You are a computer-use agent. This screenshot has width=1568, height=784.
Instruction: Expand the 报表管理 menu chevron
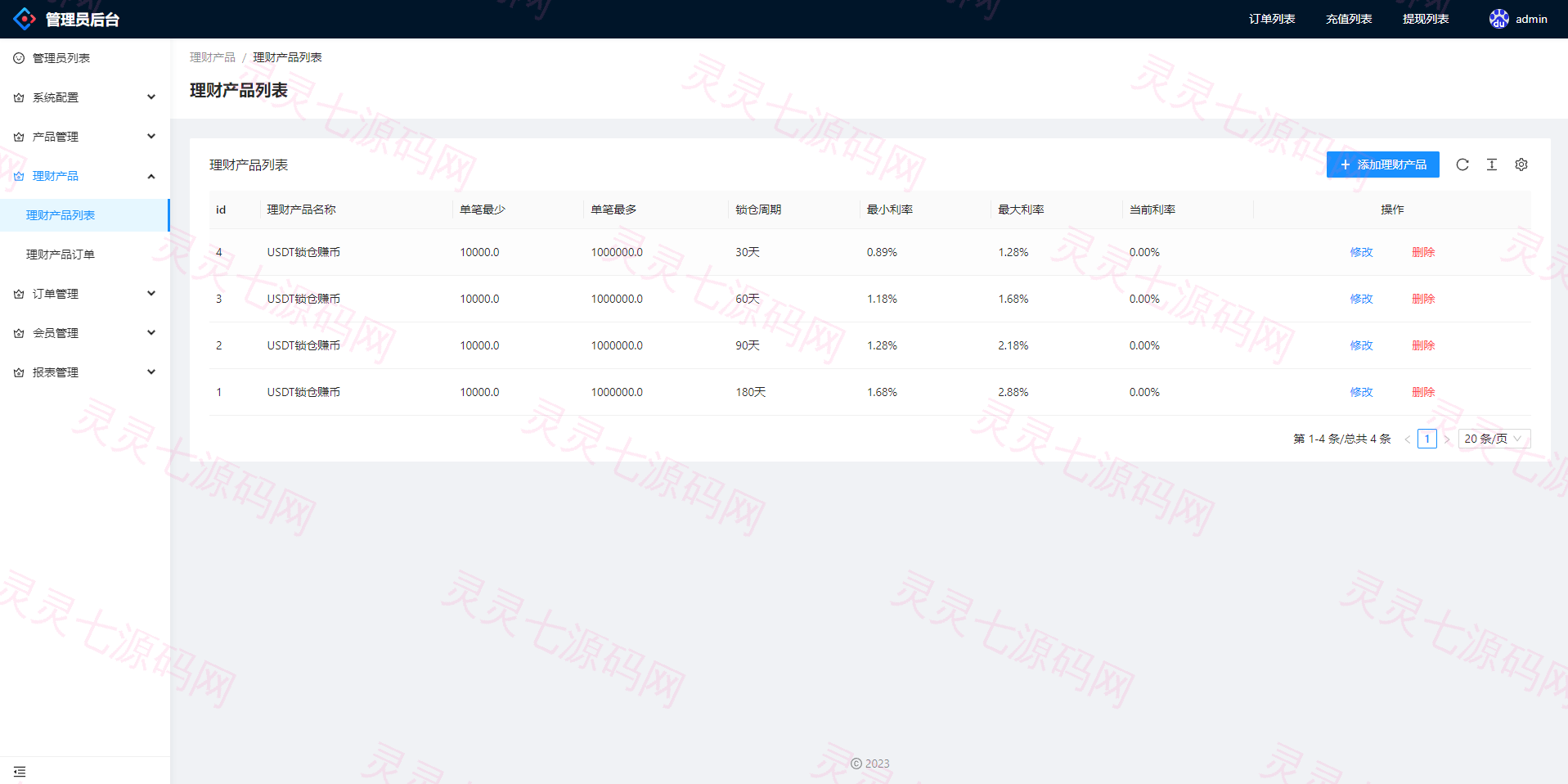[151, 372]
